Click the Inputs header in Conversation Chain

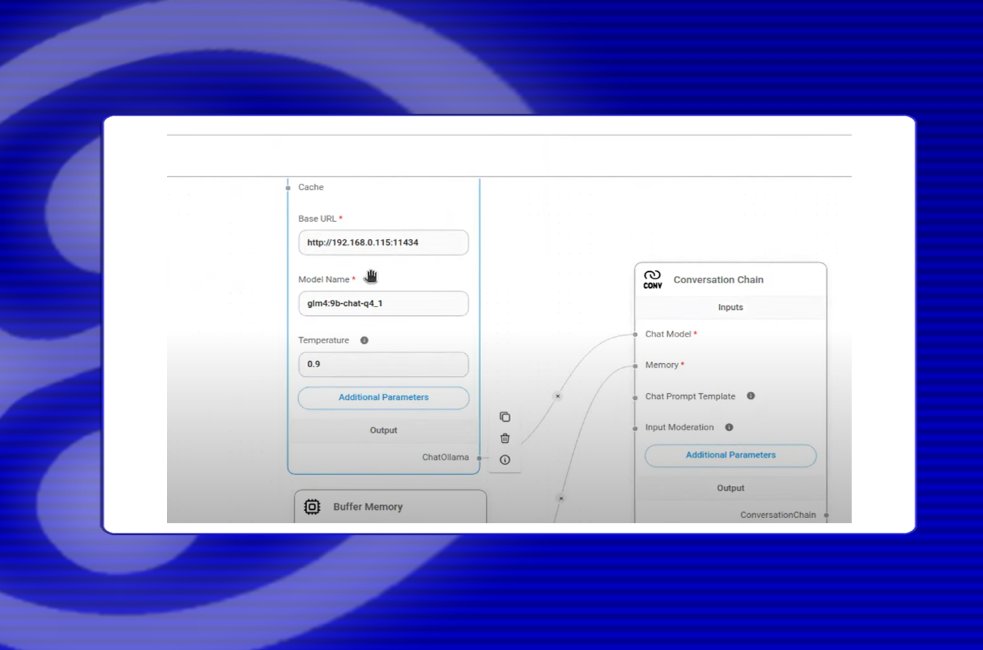coord(730,307)
